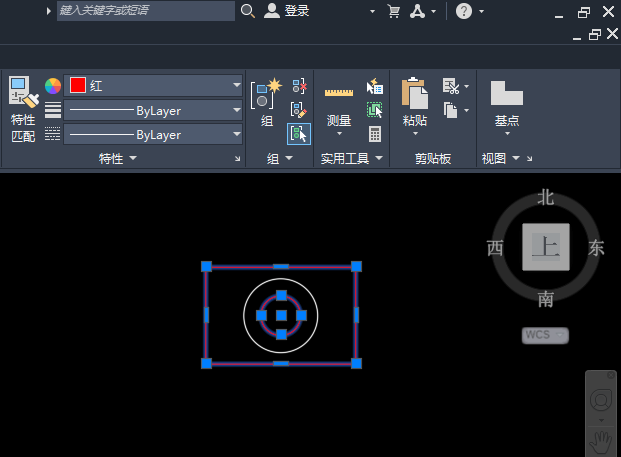The width and height of the screenshot is (621, 457).
Task: Click the keyword search input field
Action: tap(146, 11)
